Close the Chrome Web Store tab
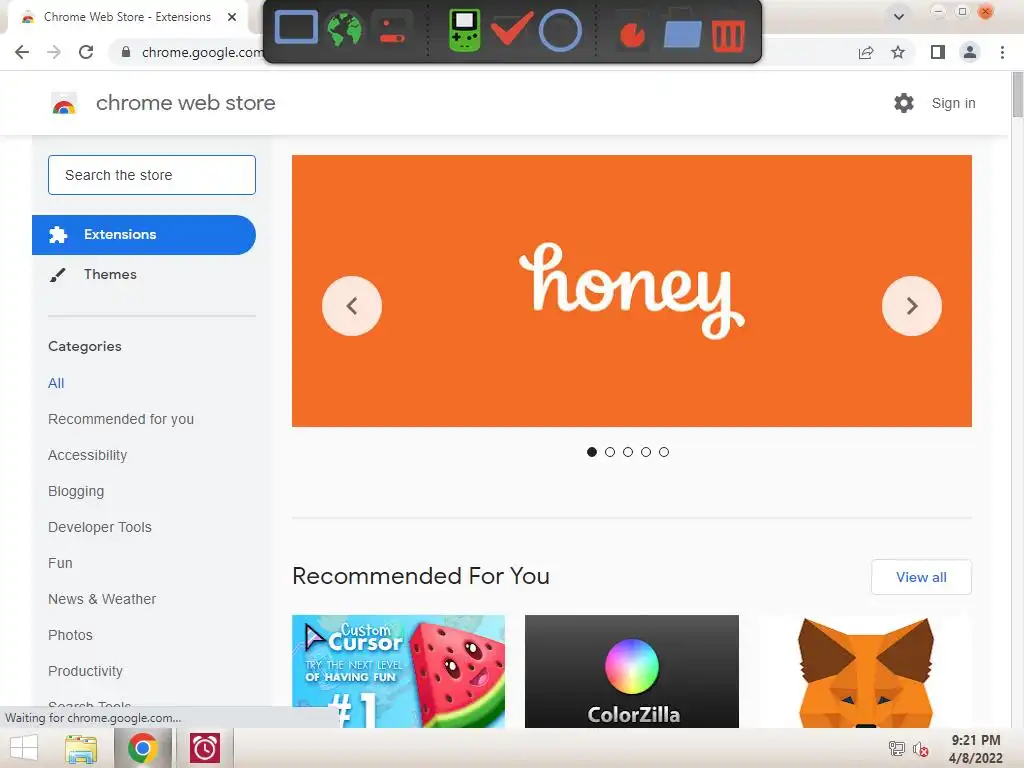 [x=232, y=17]
